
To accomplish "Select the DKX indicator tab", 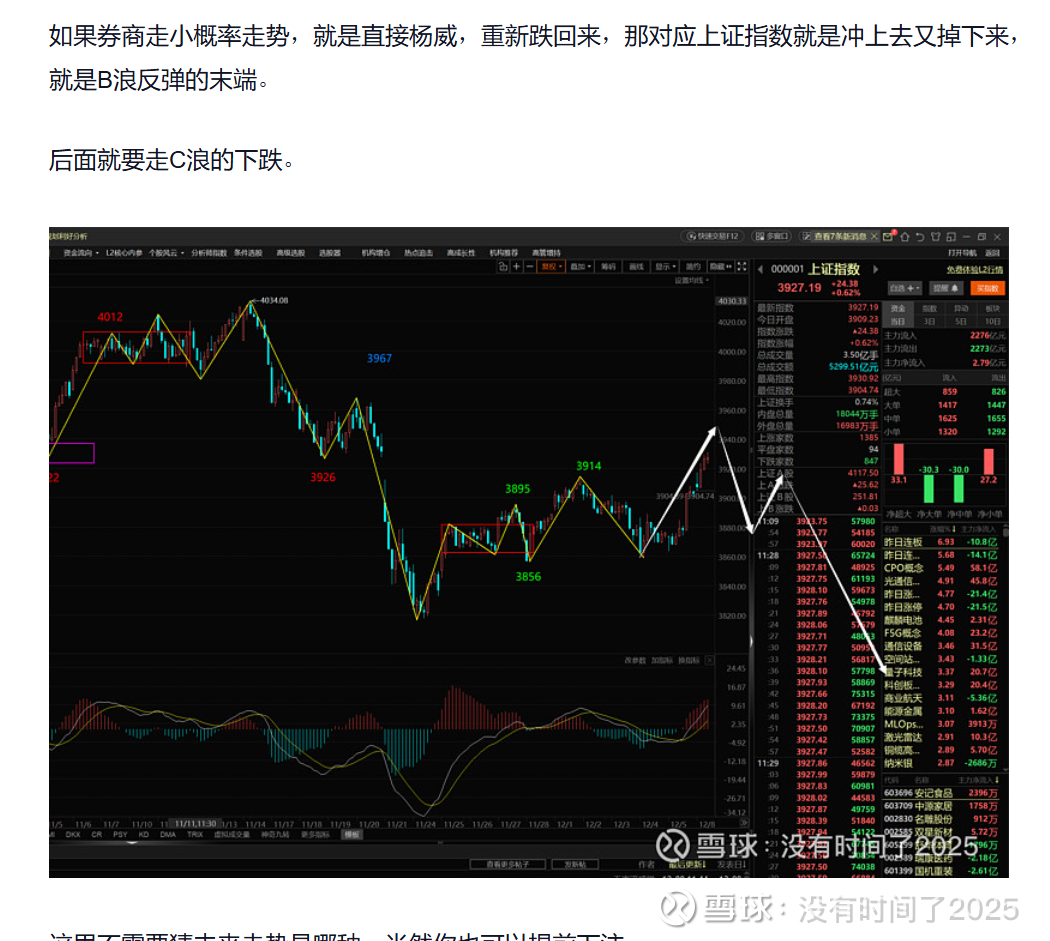I will point(73,835).
